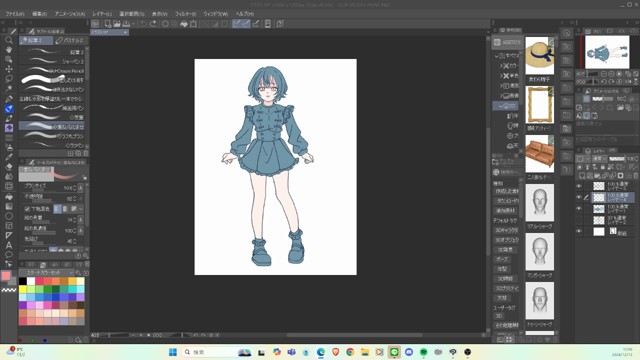Click the 体型 tag button
This screenshot has width=640, height=360.
coord(502,269)
